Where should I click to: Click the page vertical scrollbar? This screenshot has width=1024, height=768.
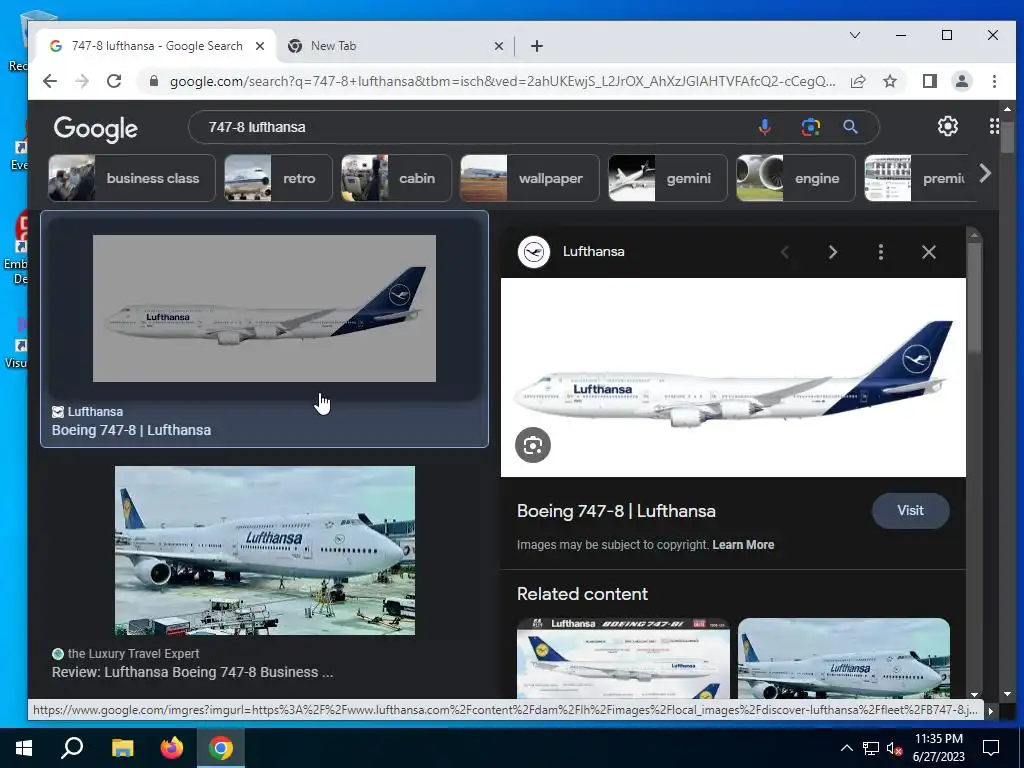pos(1007,135)
